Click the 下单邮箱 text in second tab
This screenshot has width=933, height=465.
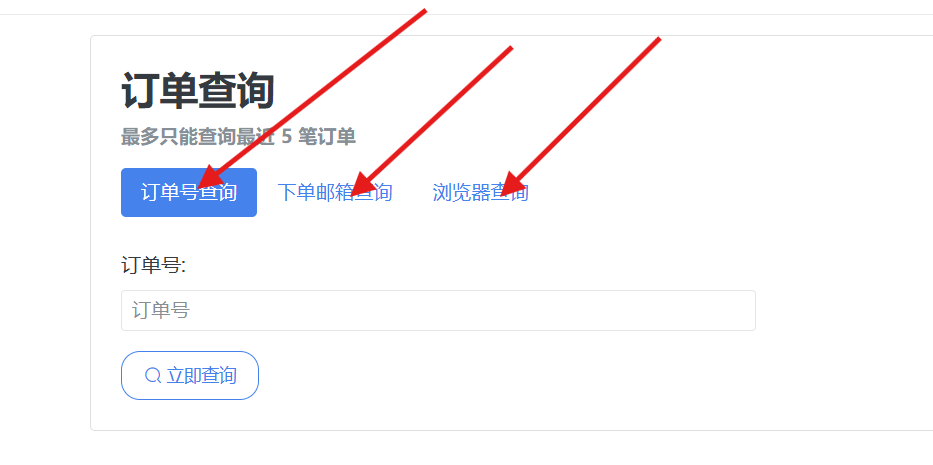coord(315,192)
